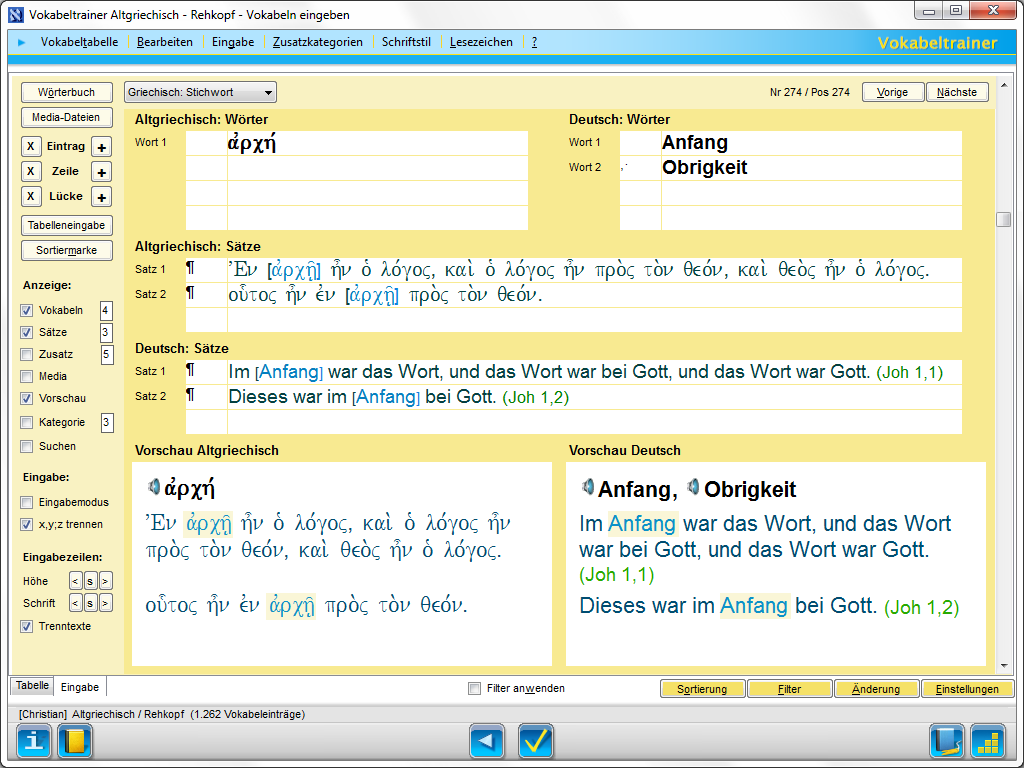Toggle the Vokabeln display checkbox
1024x768 pixels.
point(27,310)
